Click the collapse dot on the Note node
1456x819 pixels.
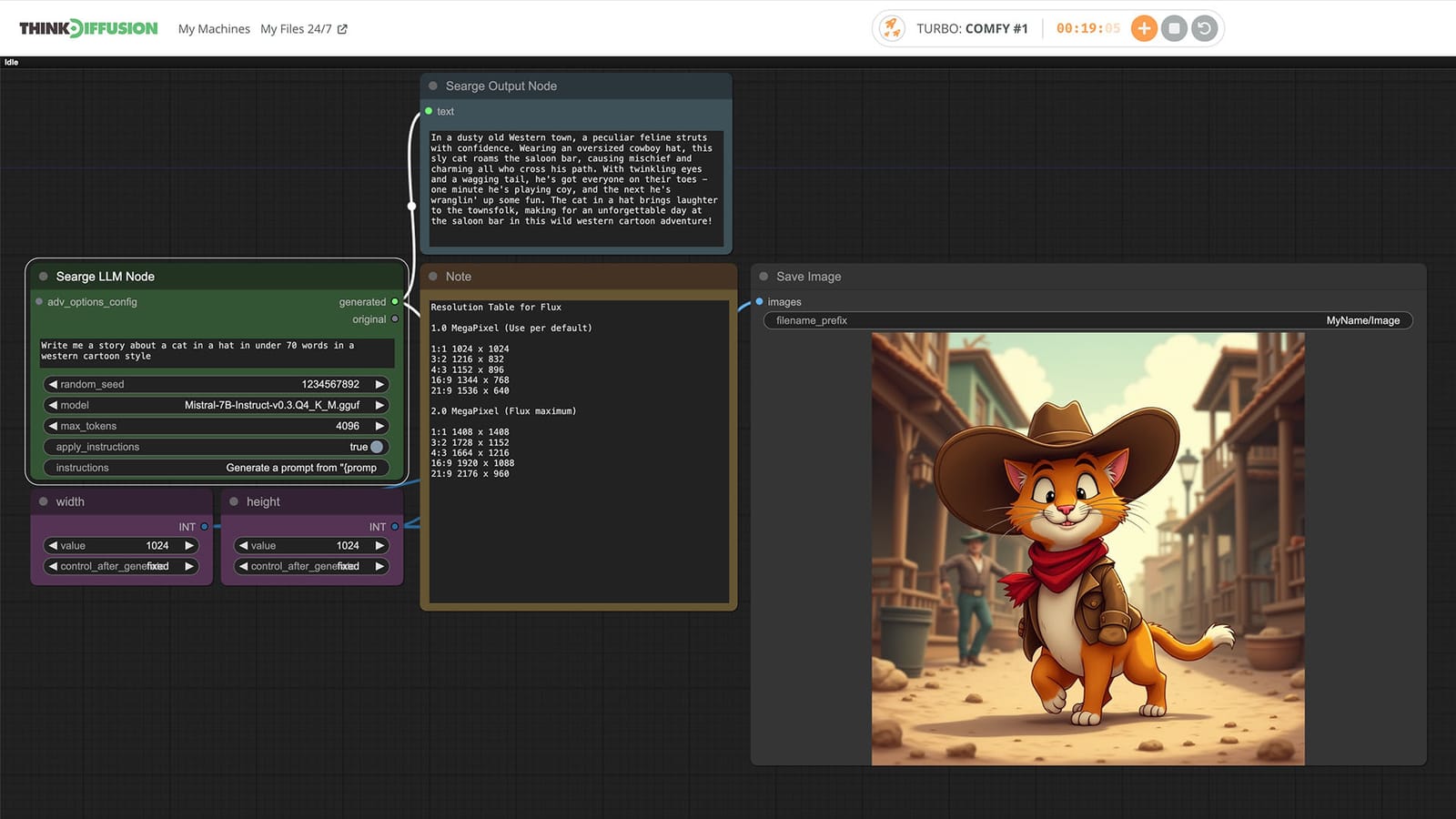(x=434, y=276)
